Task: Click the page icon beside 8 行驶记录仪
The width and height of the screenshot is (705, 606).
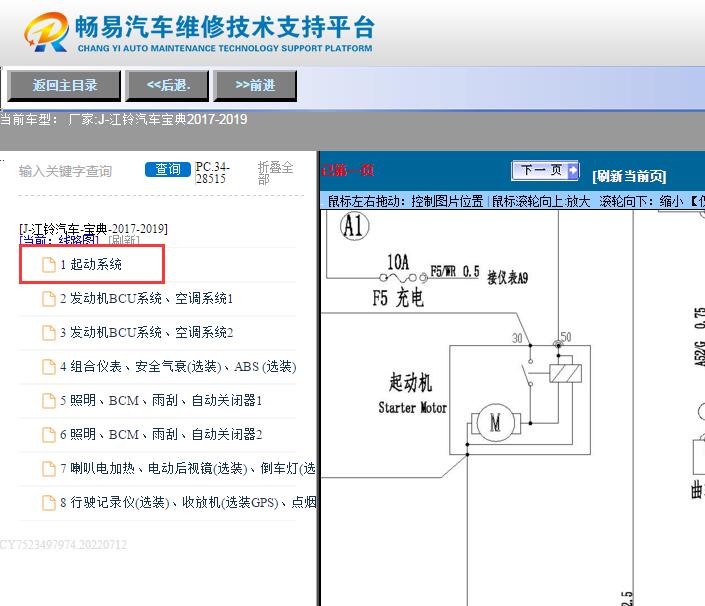Action: (49, 503)
